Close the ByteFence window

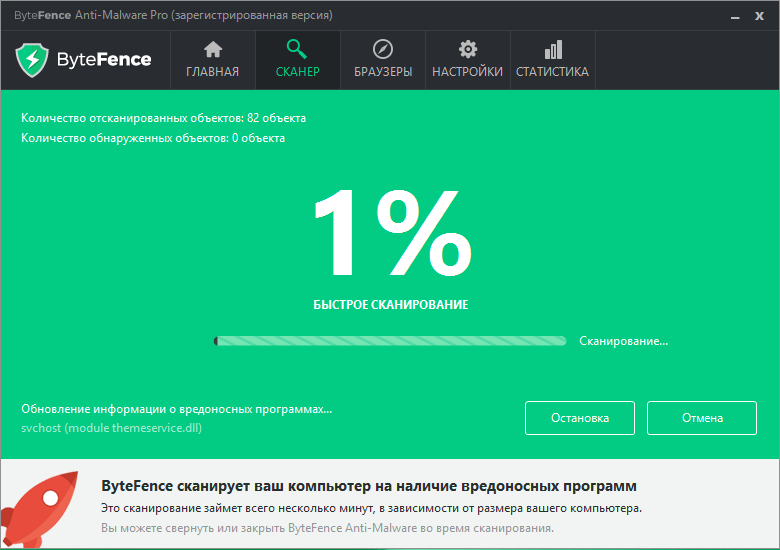[759, 16]
